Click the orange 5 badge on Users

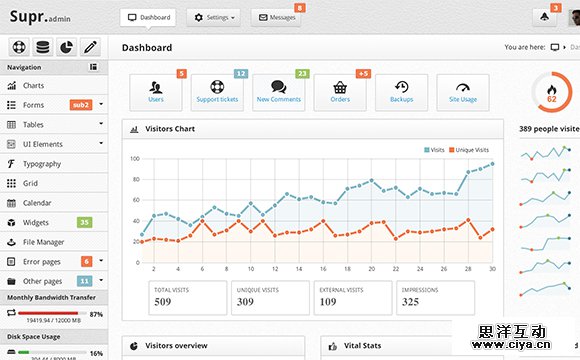pyautogui.click(x=181, y=74)
